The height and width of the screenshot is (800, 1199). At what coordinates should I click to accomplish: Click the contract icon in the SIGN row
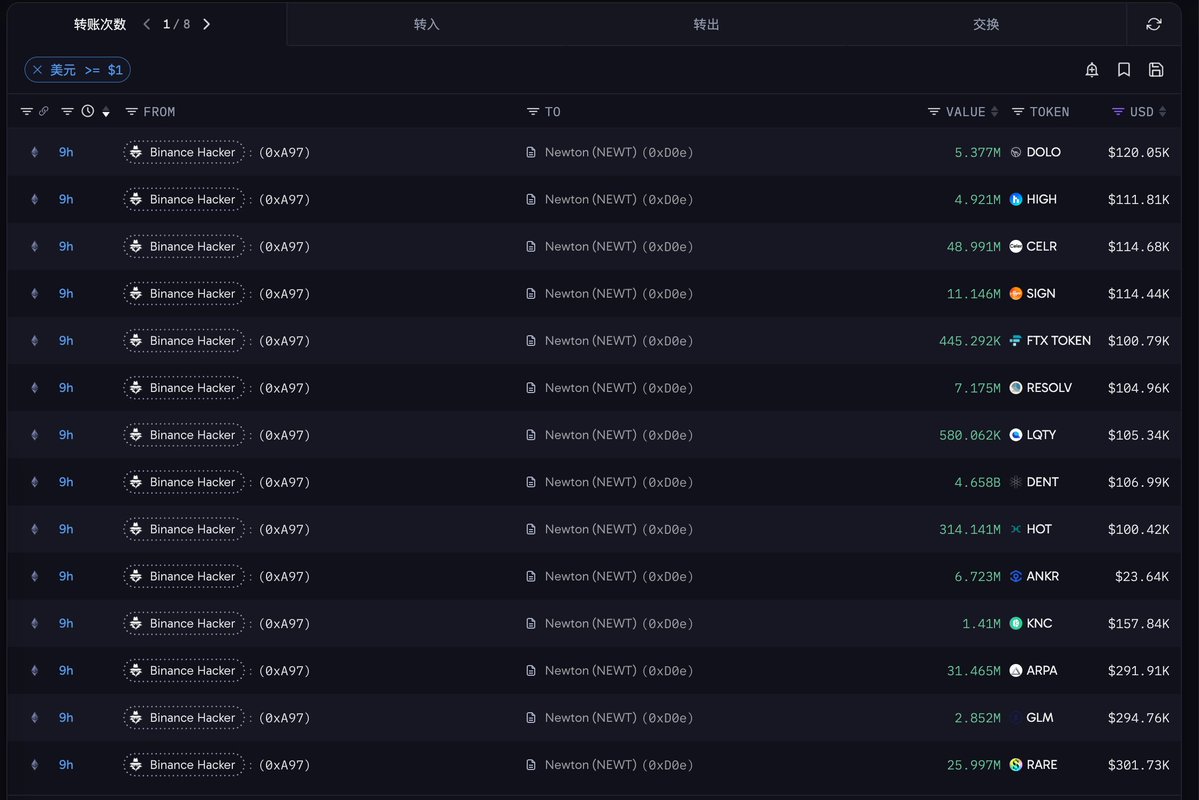coord(531,294)
